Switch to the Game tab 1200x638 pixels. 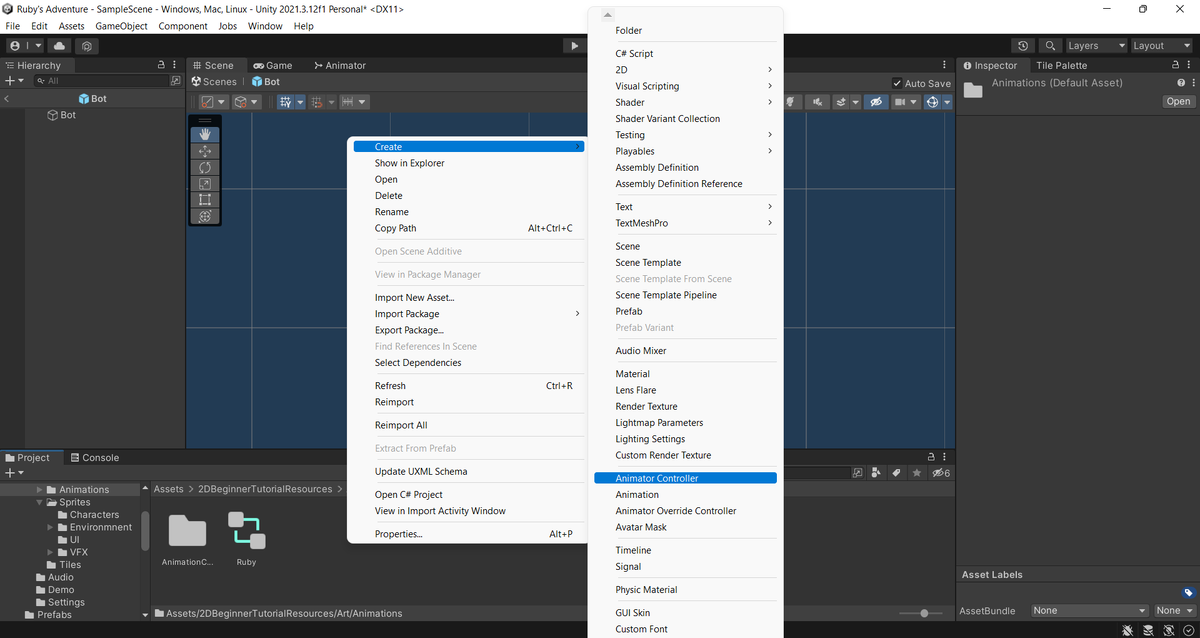273,65
